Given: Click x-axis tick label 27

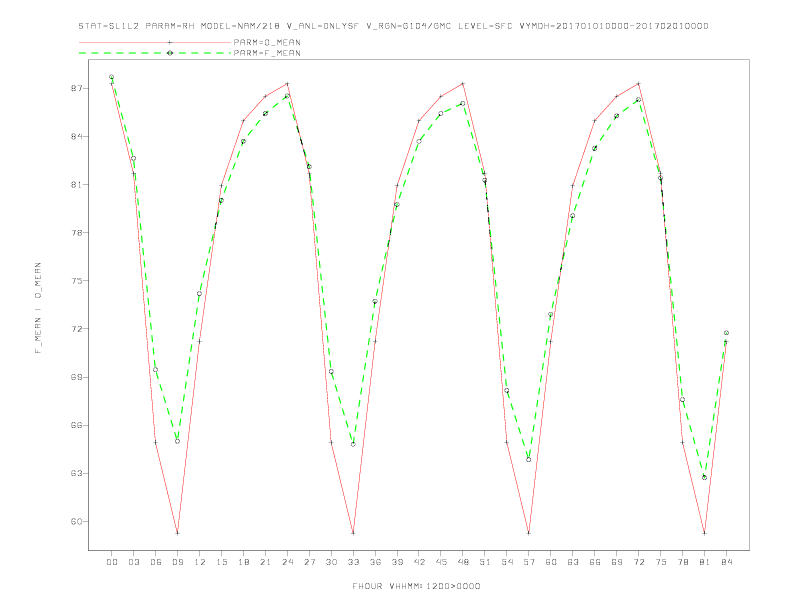Looking at the screenshot, I should point(309,562).
